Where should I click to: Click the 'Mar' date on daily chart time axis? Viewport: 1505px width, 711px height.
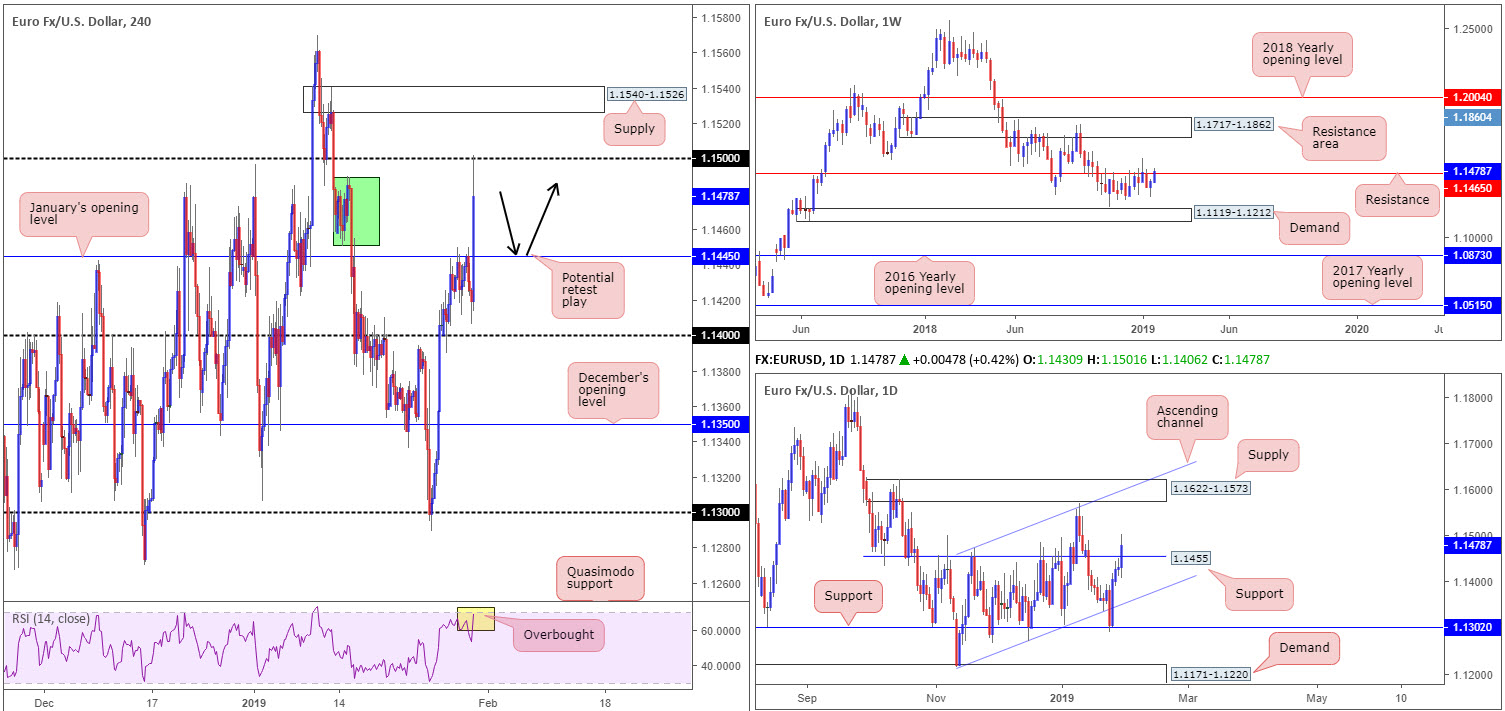(1190, 697)
